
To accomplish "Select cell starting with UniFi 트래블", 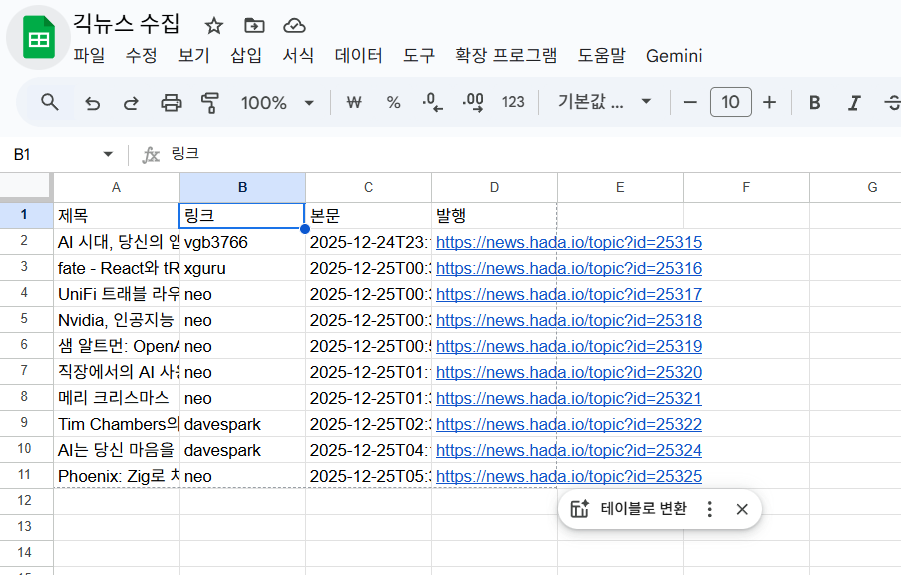I will click(x=117, y=294).
